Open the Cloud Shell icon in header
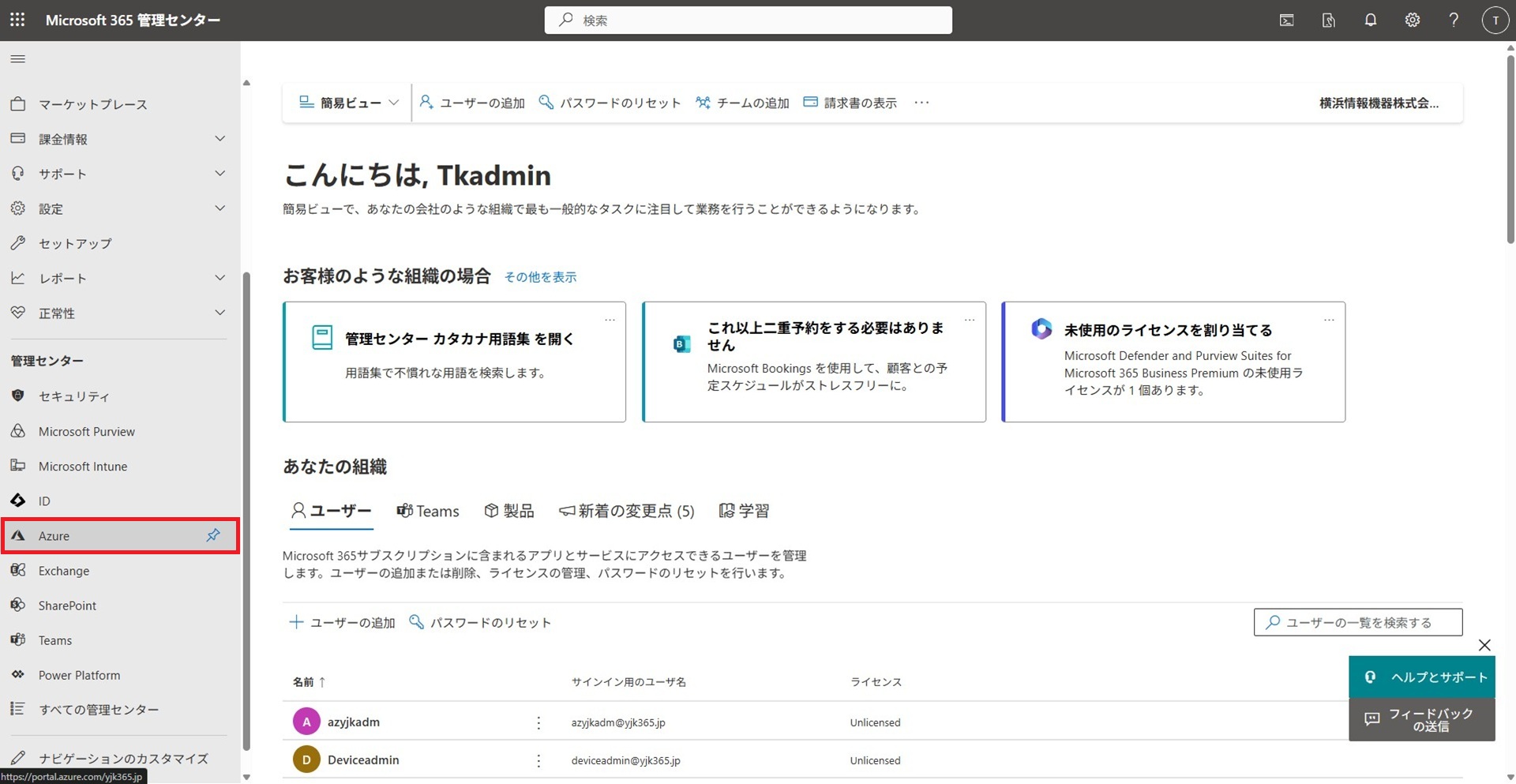Image resolution: width=1516 pixels, height=784 pixels. pyautogui.click(x=1286, y=21)
